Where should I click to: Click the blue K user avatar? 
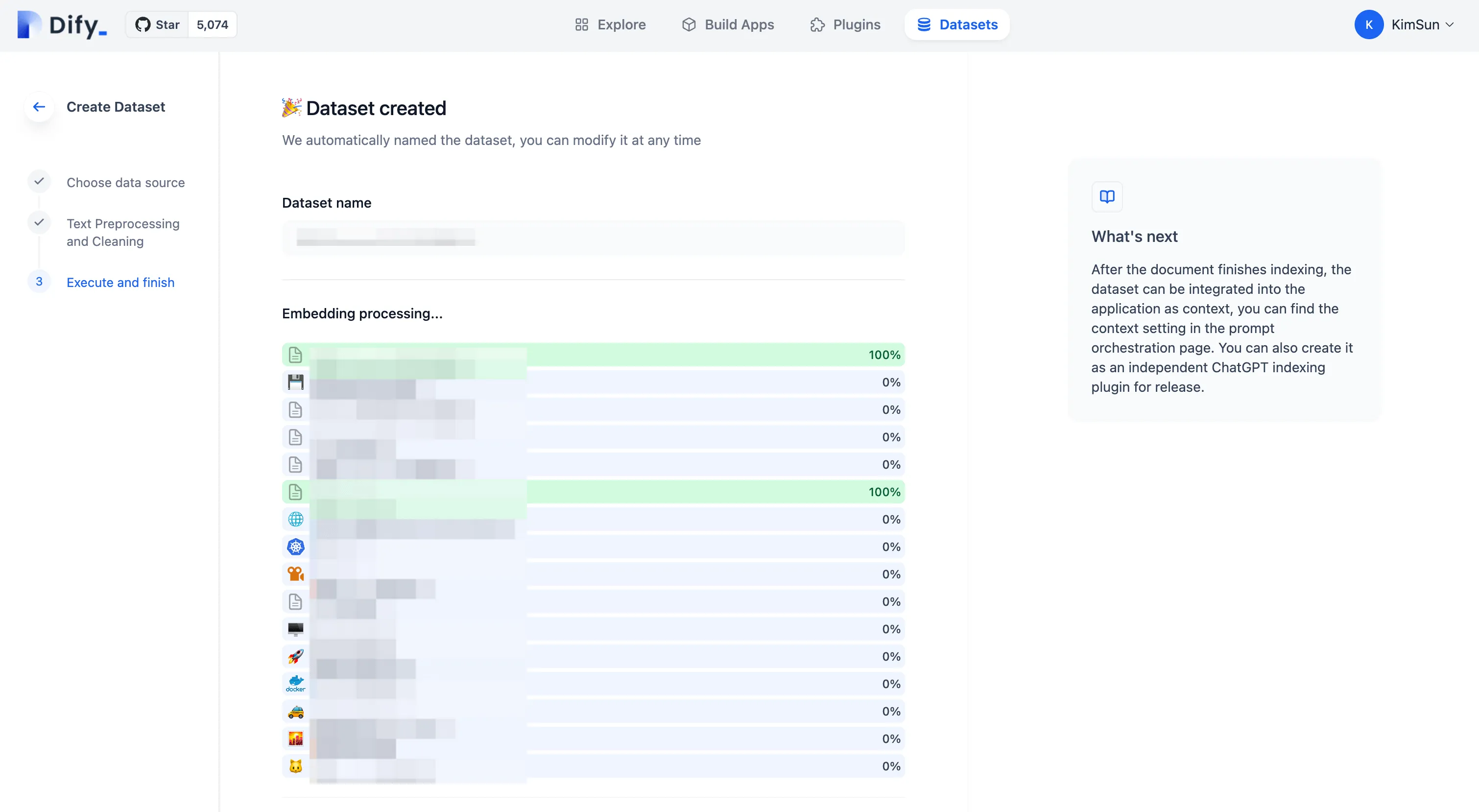pyautogui.click(x=1369, y=24)
